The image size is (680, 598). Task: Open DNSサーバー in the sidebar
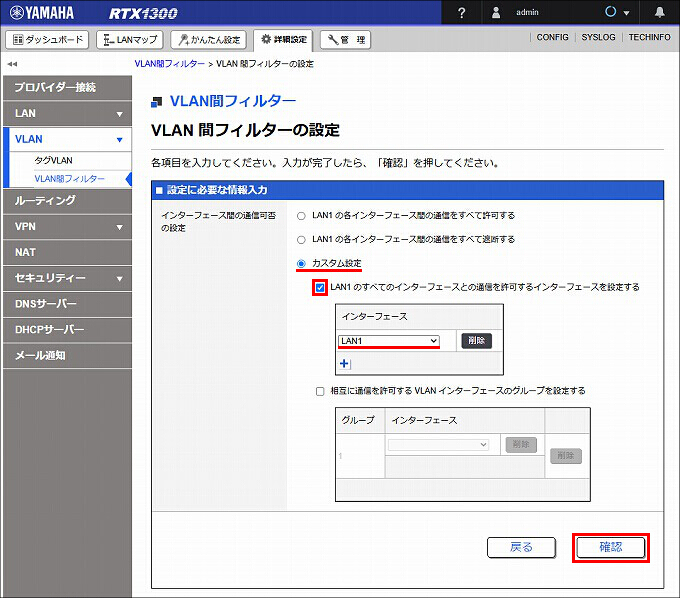67,304
